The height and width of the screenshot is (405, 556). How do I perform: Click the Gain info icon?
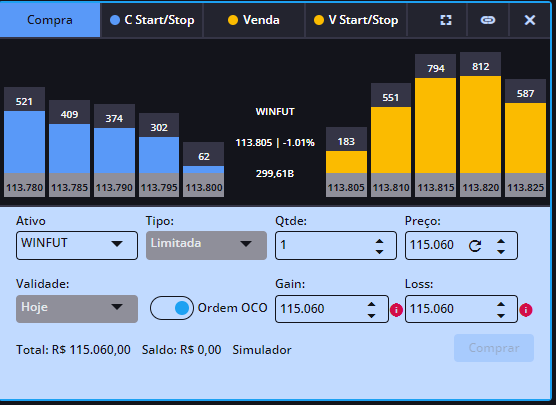tap(396, 310)
